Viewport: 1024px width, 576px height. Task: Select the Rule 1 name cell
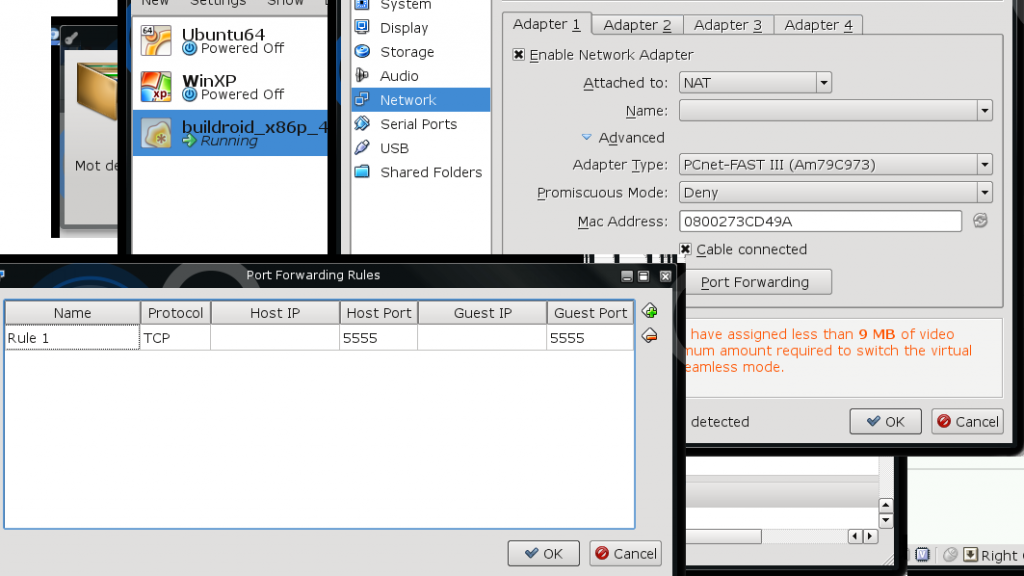tap(72, 338)
